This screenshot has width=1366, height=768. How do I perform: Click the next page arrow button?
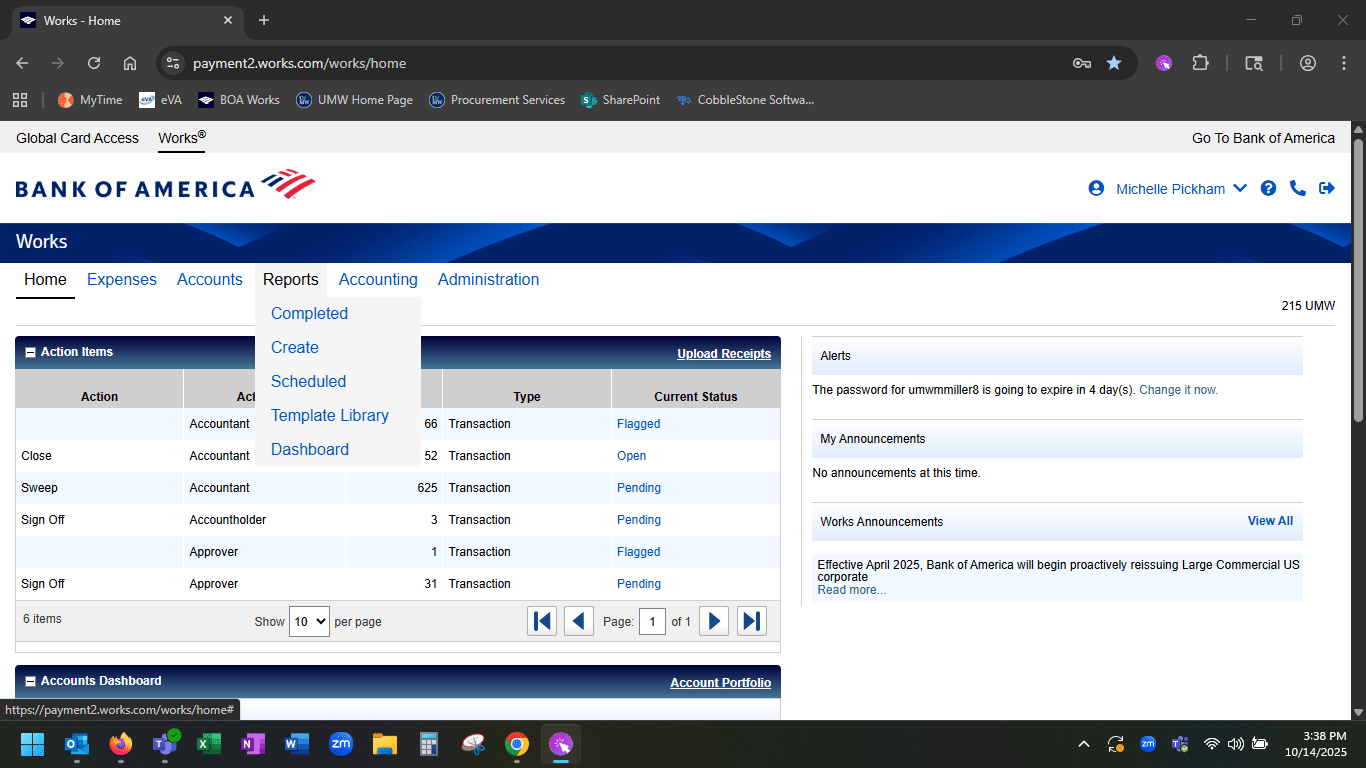[713, 621]
